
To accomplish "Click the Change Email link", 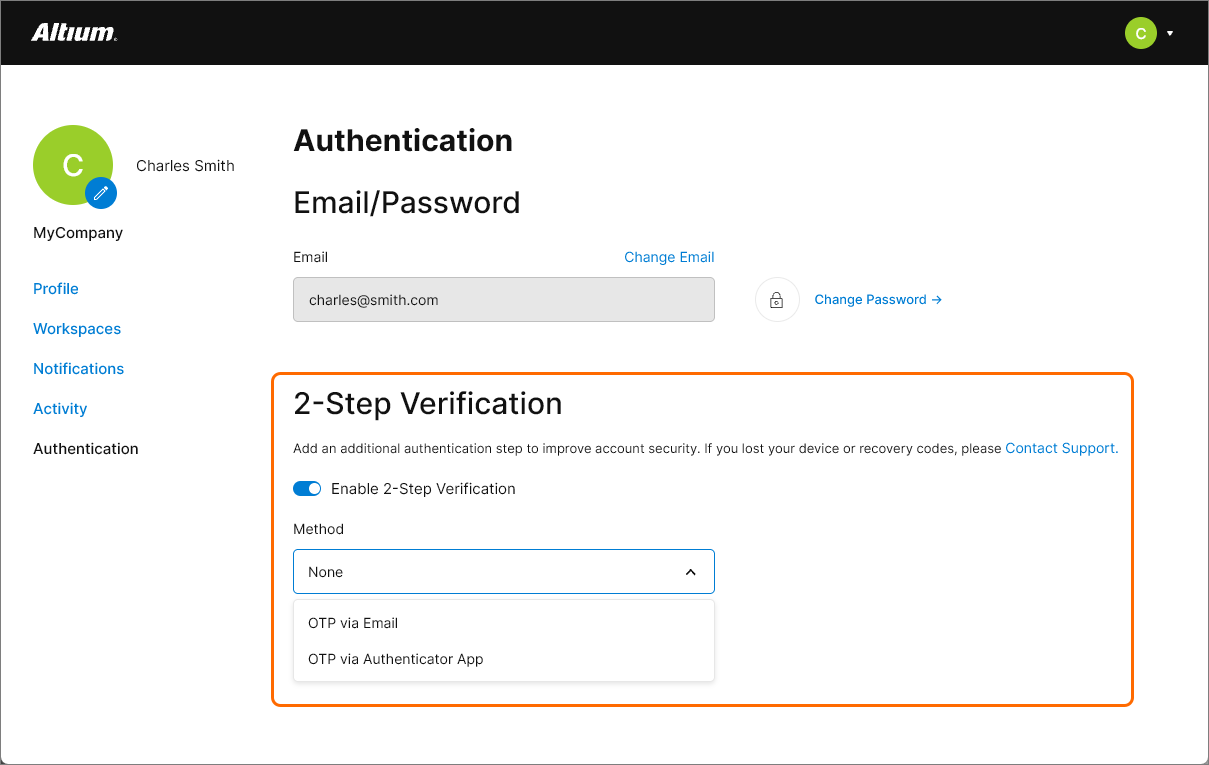I will (669, 257).
